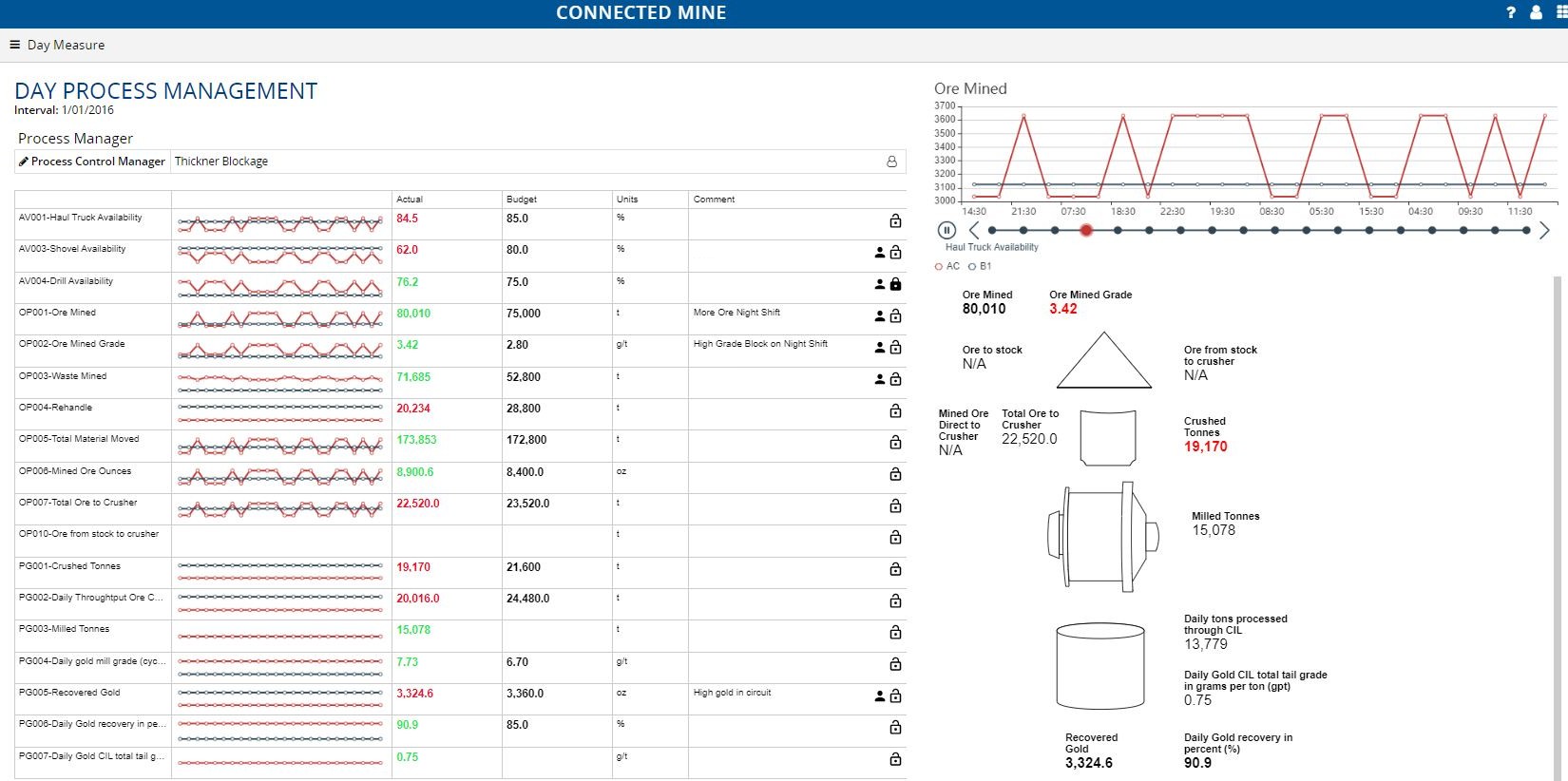Screen dimensions: 1568x781
Task: Click the PG003-Milled Tonnes row label
Action: 64,629
